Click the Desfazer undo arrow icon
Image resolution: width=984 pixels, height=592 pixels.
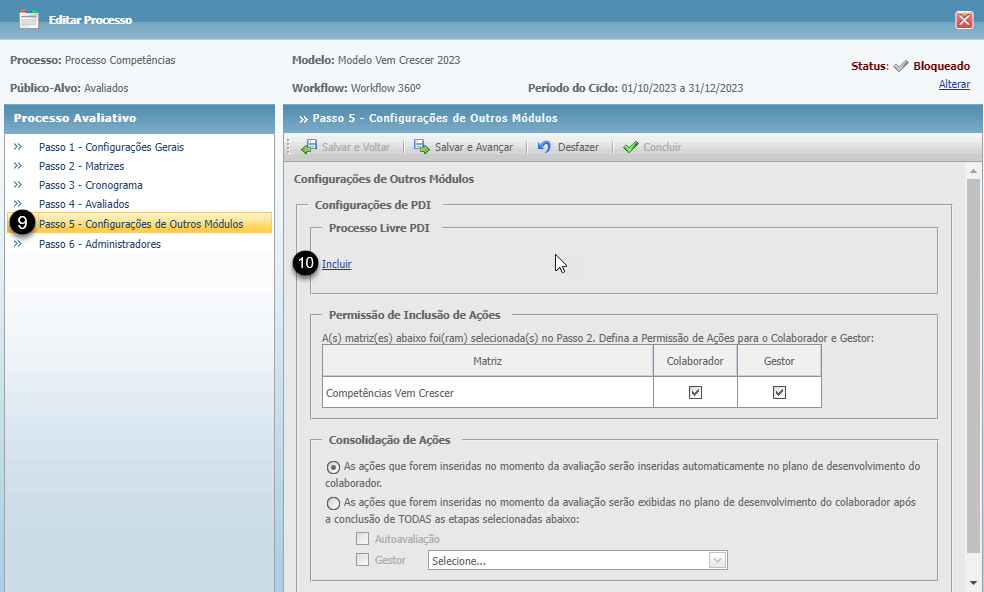click(544, 147)
